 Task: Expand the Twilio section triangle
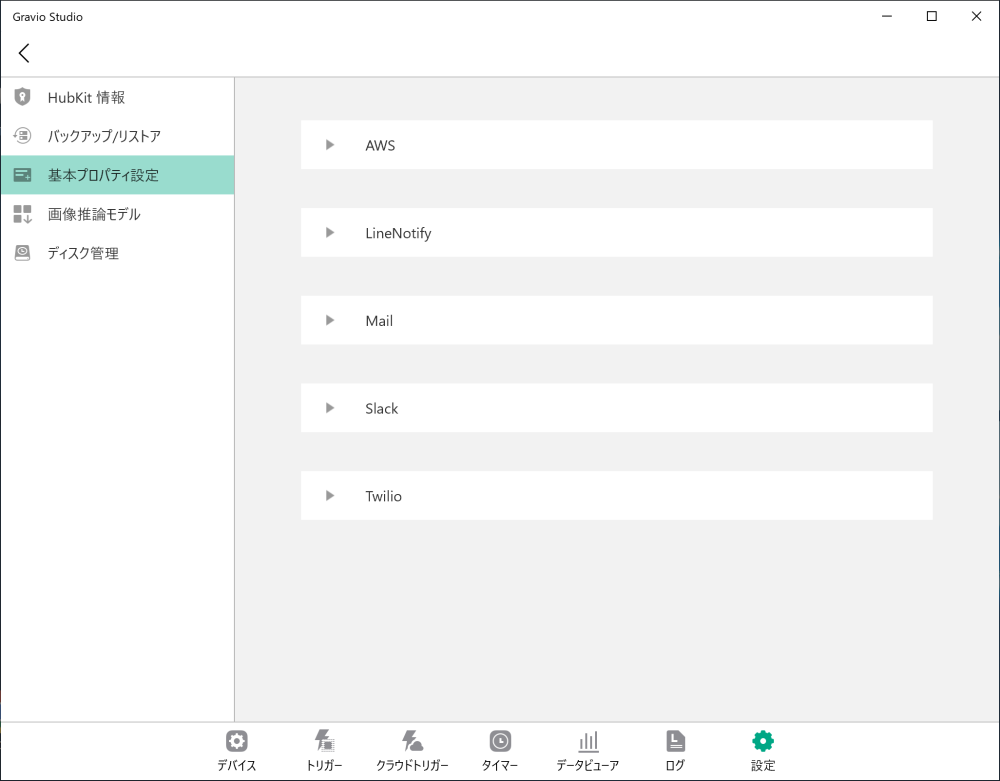point(330,495)
